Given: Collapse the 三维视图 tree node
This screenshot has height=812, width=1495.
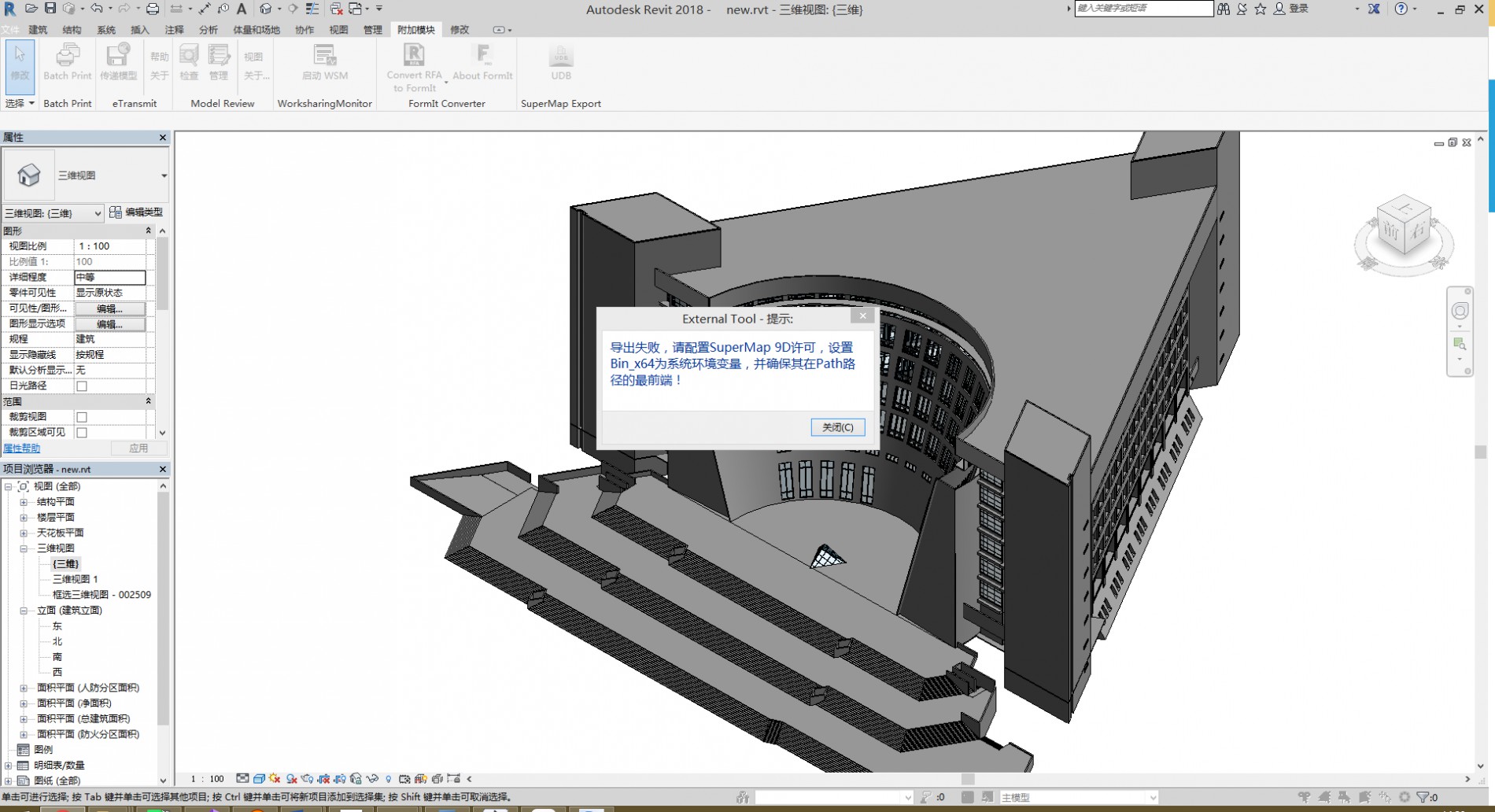Looking at the screenshot, I should click(x=24, y=548).
